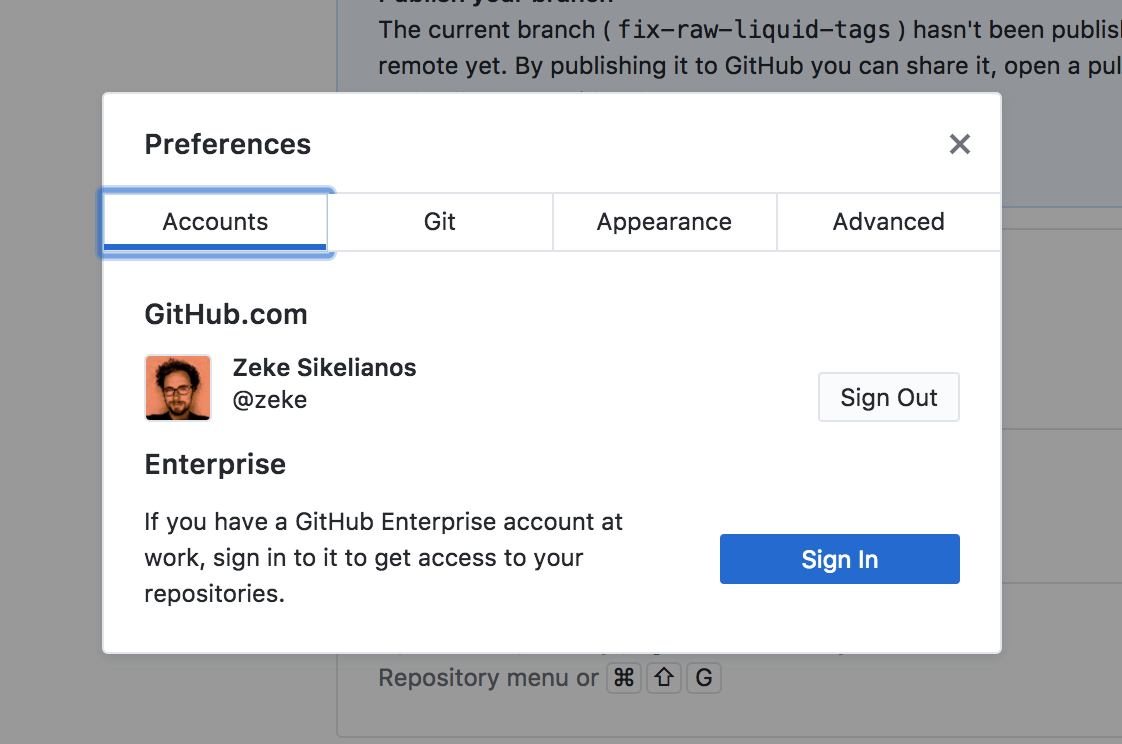Click the Enterprise sign-in description text
Screen dimensions: 1122x744
tap(383, 557)
